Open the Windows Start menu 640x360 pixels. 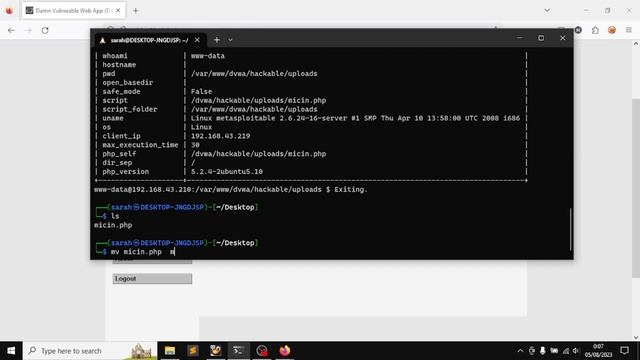(x=11, y=351)
